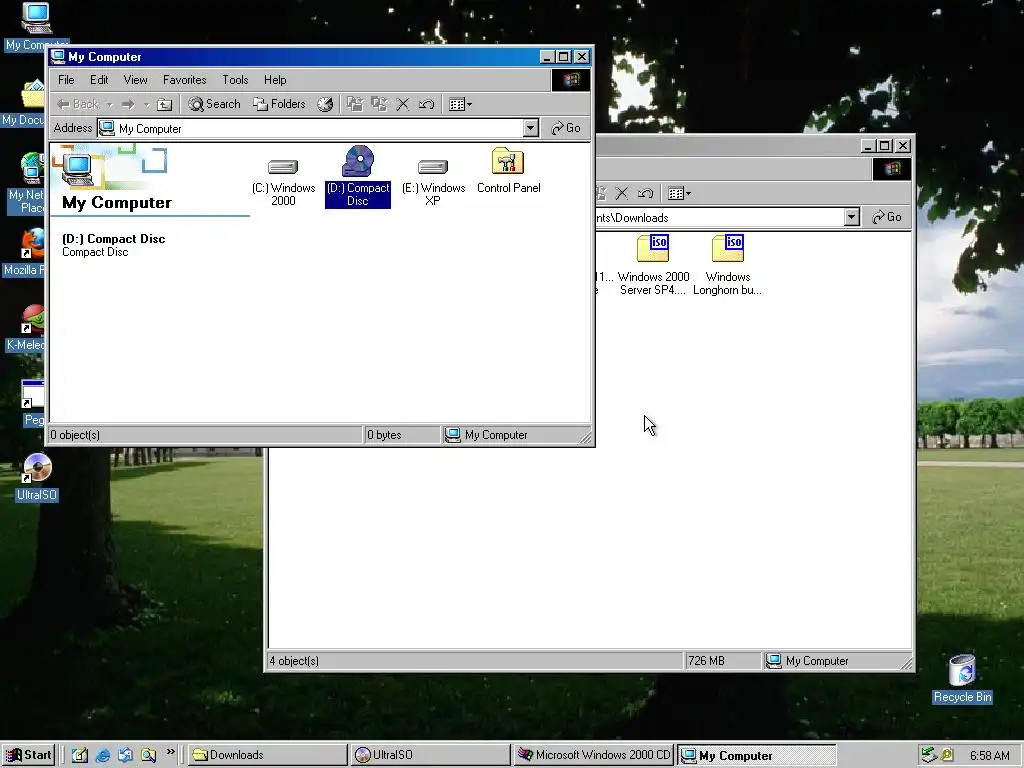Open the View menu
Screen dimensions: 1024x768
point(135,80)
